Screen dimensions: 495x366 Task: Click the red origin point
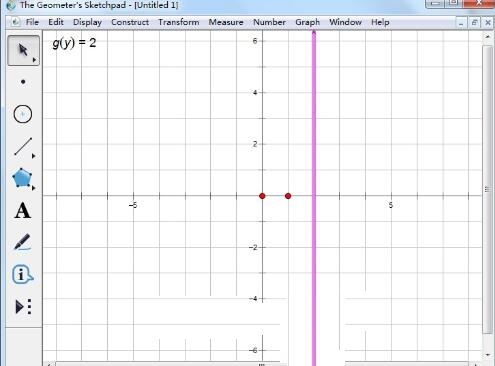(262, 196)
